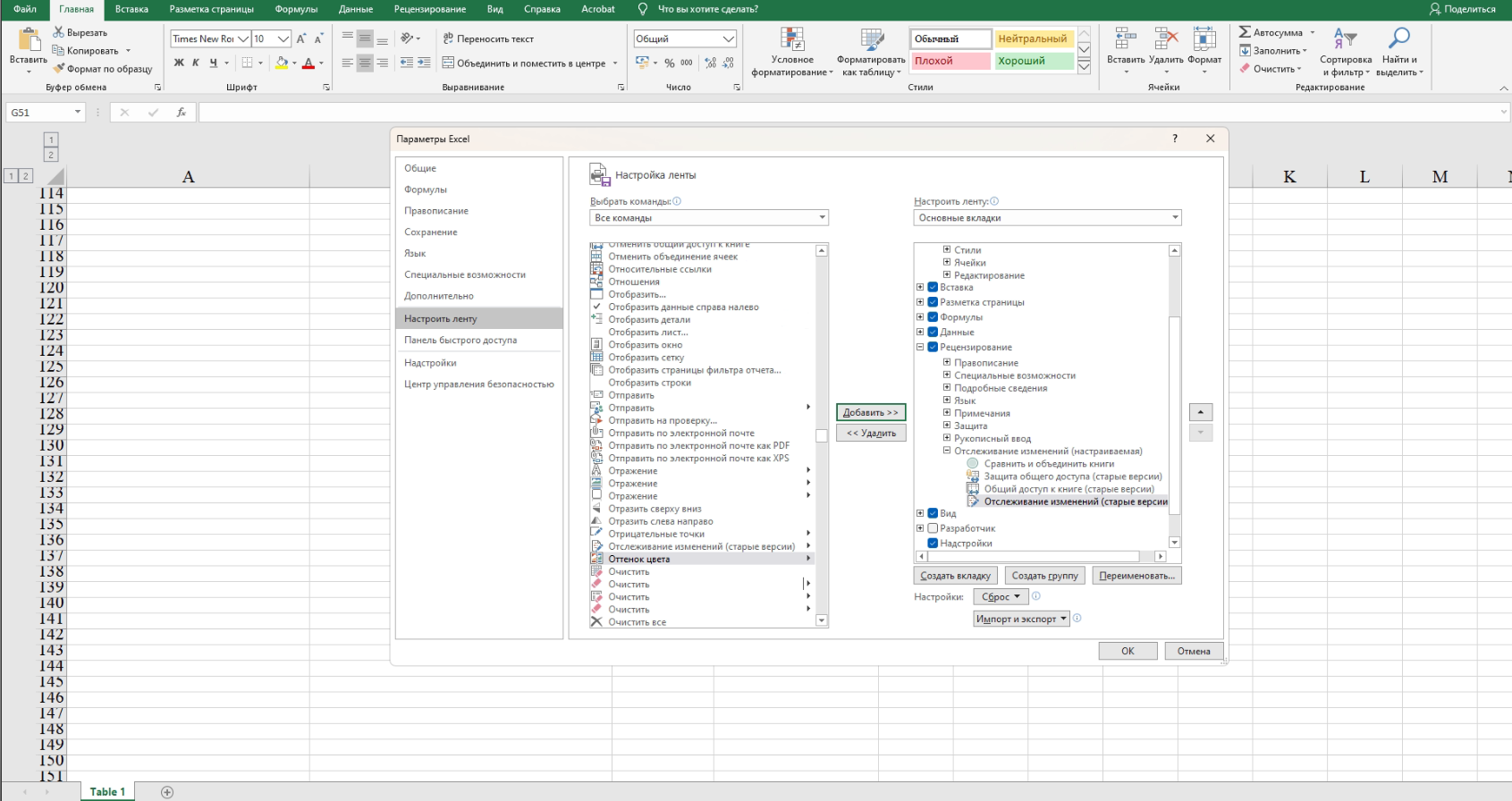This screenshot has width=1512, height=801.
Task: Click the Cut (Вырезать) scissors icon
Action: [x=58, y=32]
